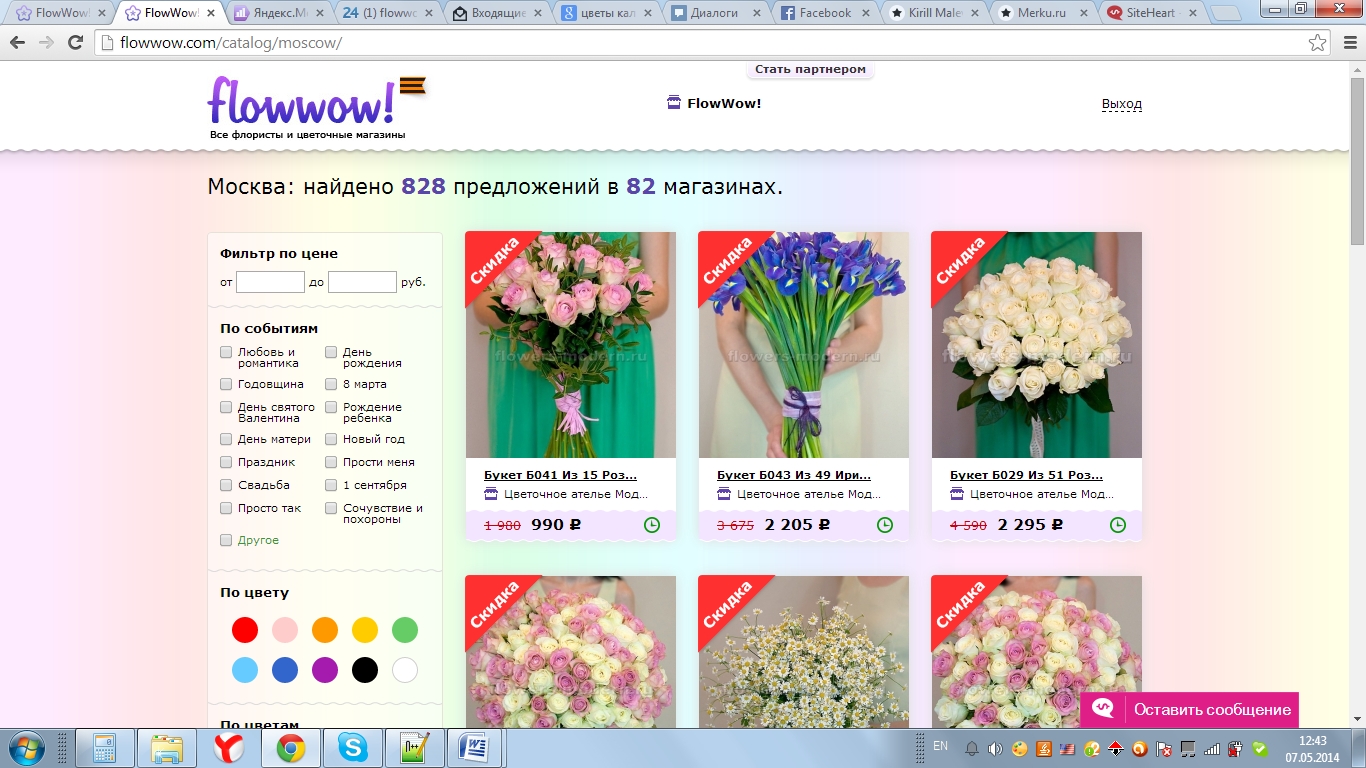
Task: Tick the День рождения checkbox
Action: pos(331,352)
